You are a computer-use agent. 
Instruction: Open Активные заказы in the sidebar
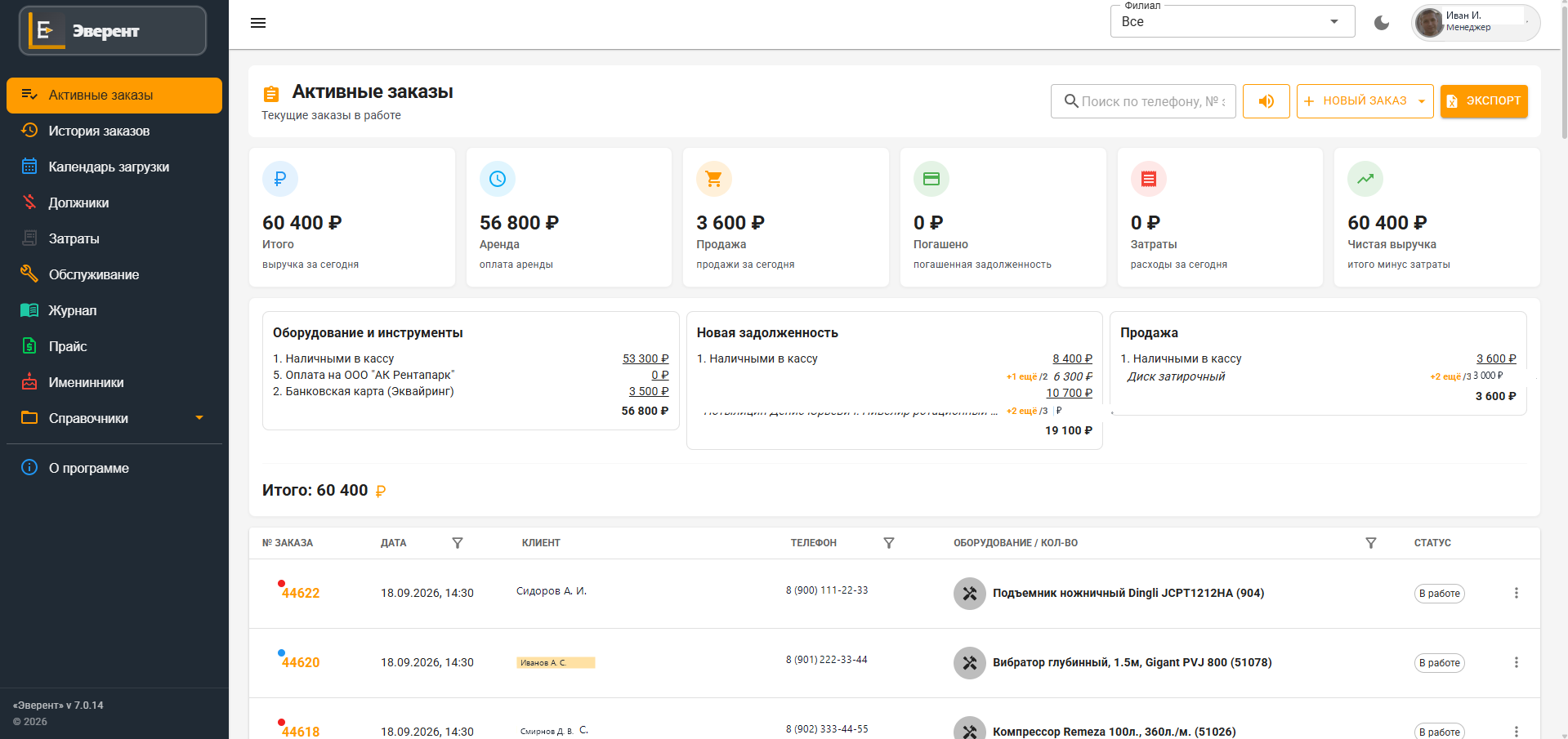[114, 95]
